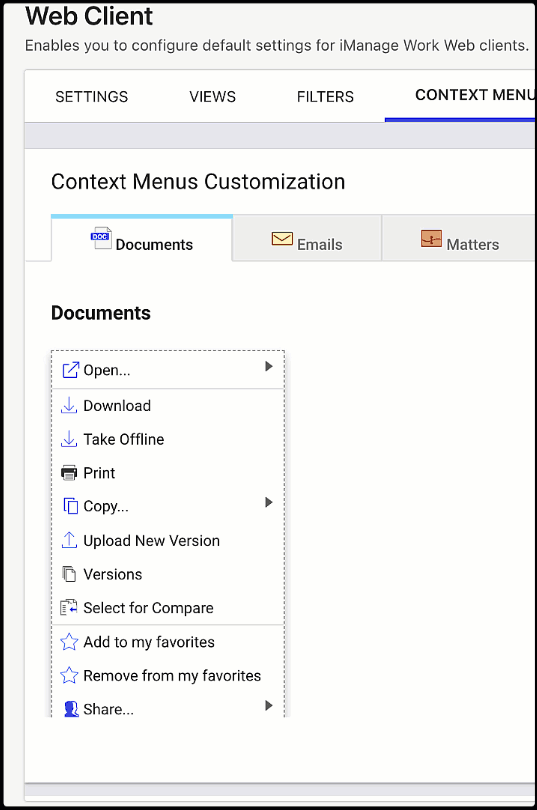
Task: Click the star icon for Remove from my favorites
Action: tap(69, 675)
